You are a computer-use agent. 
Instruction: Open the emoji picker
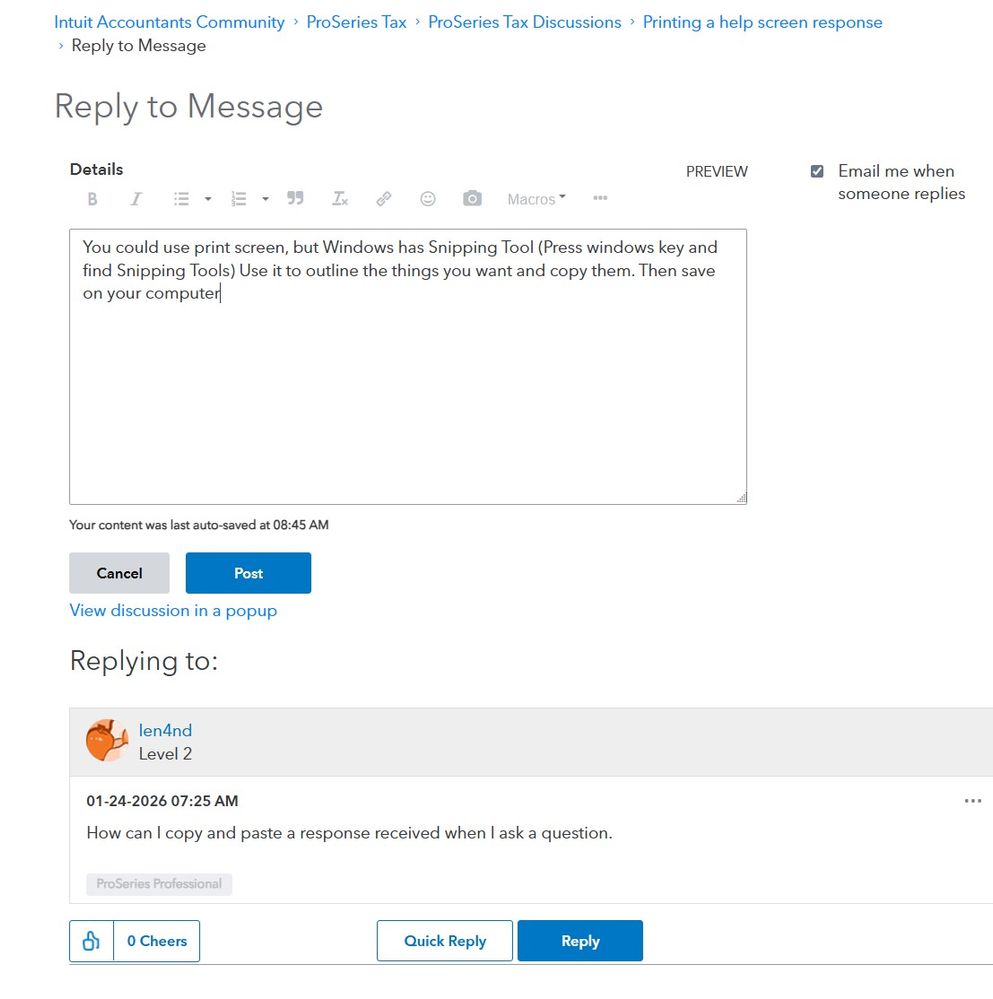click(428, 199)
